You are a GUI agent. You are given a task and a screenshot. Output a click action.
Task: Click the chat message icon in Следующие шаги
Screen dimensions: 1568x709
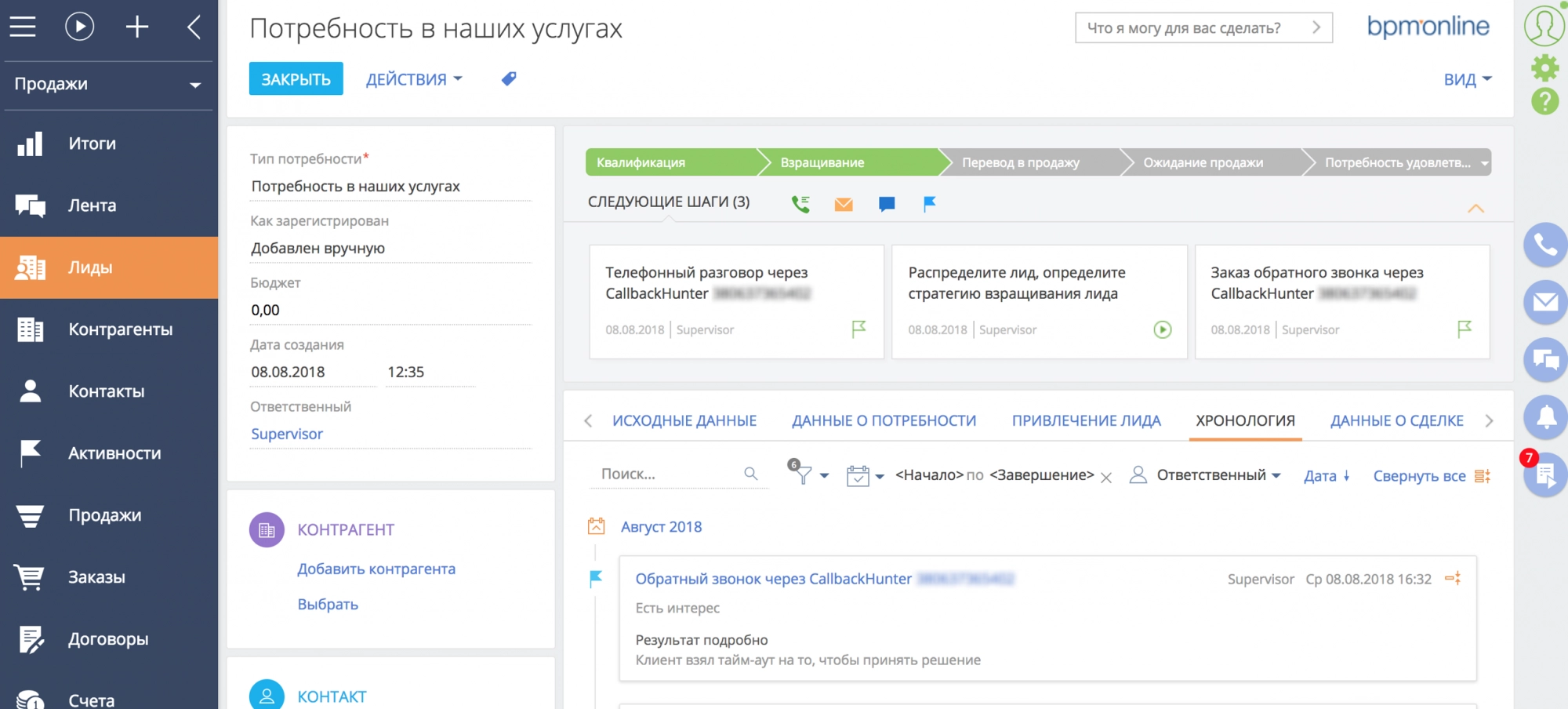pos(886,203)
